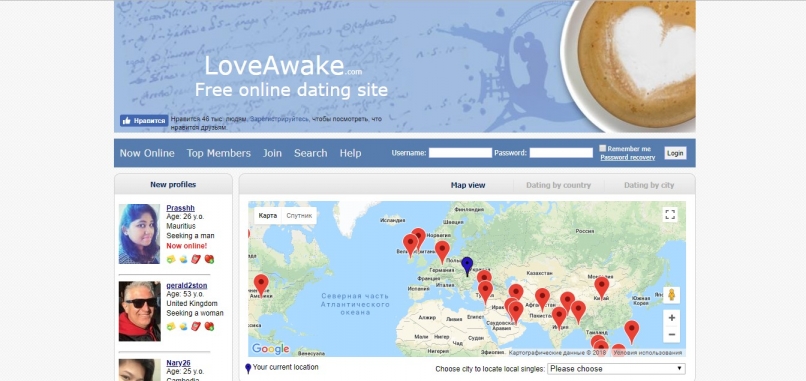The image size is (806, 381).
Task: Click the rightmost red marker east of Thailand
Action: pyautogui.click(x=631, y=332)
